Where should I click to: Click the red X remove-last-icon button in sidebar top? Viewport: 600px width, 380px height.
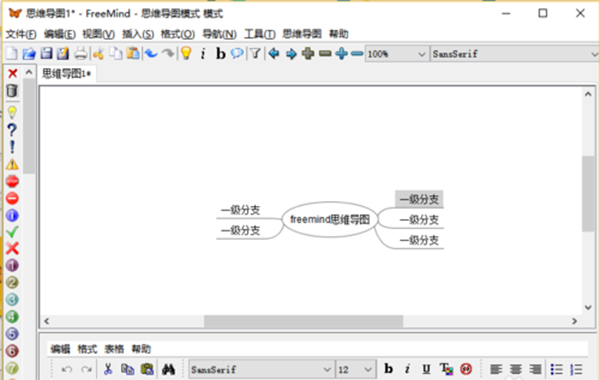tap(13, 73)
